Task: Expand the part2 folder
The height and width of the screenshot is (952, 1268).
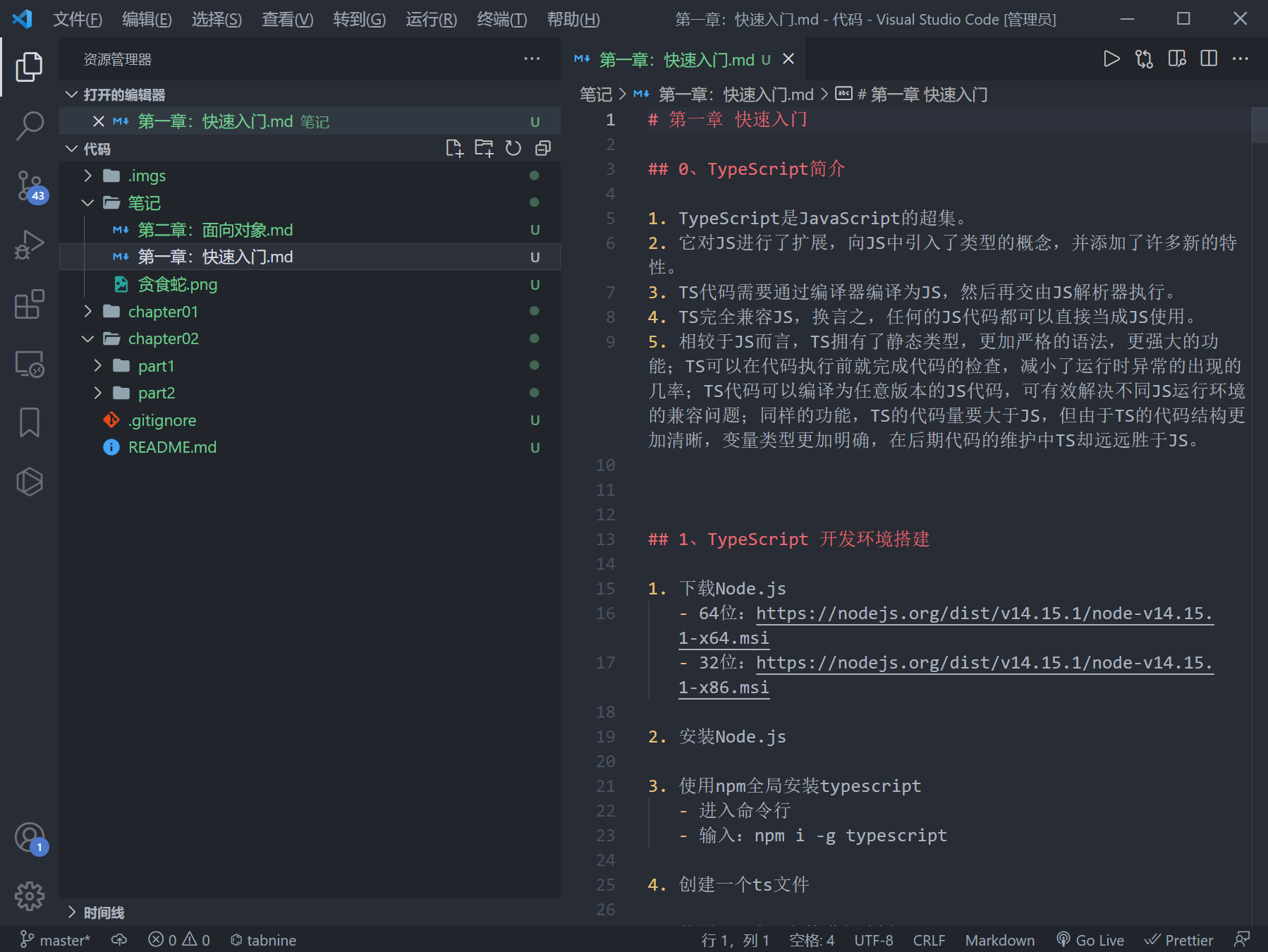Action: coord(310,393)
